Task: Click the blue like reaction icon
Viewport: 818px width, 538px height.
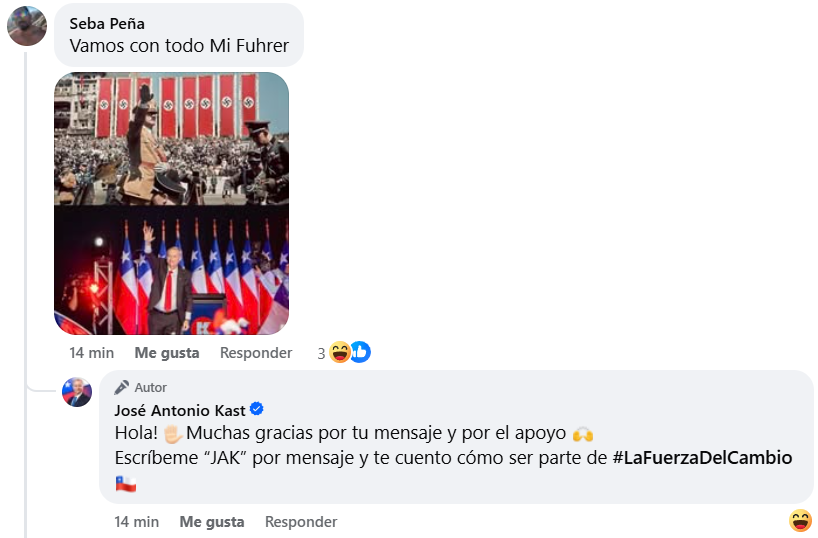Action: point(360,352)
